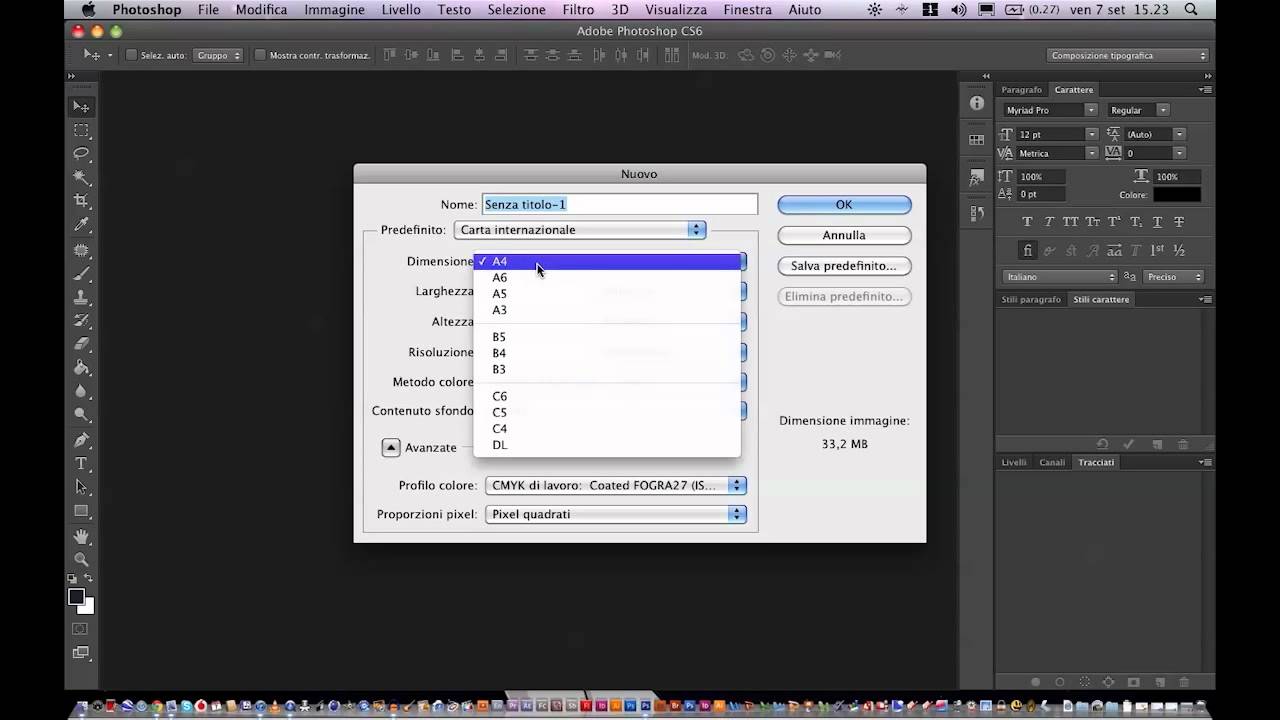Open Proporzioni pixel dropdown
This screenshot has height=720, width=1280.
point(616,515)
